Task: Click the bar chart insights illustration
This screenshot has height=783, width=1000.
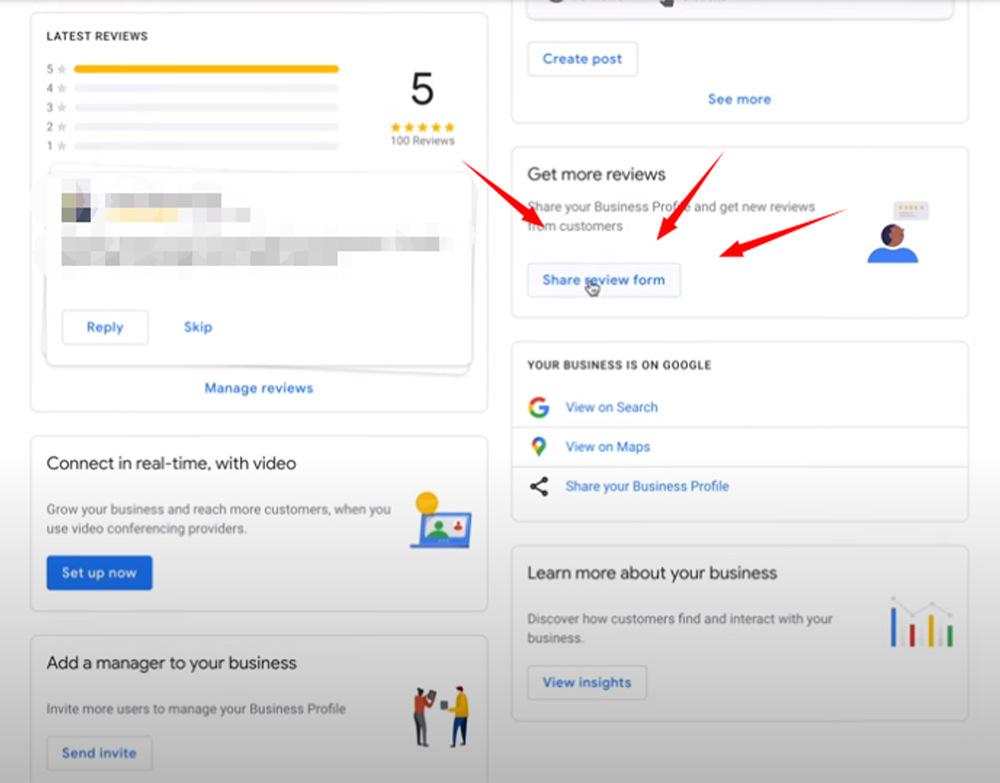Action: (x=921, y=623)
